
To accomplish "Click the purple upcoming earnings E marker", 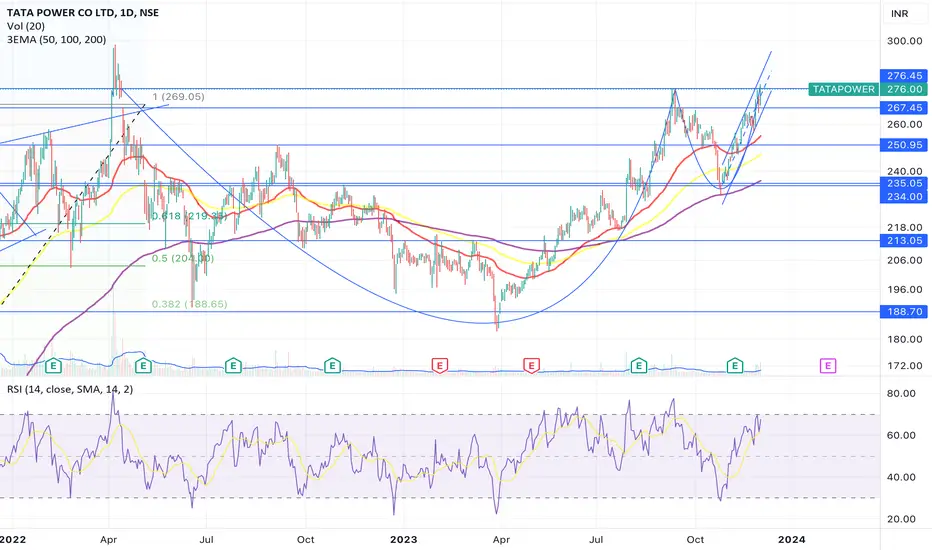I will click(x=828, y=365).
